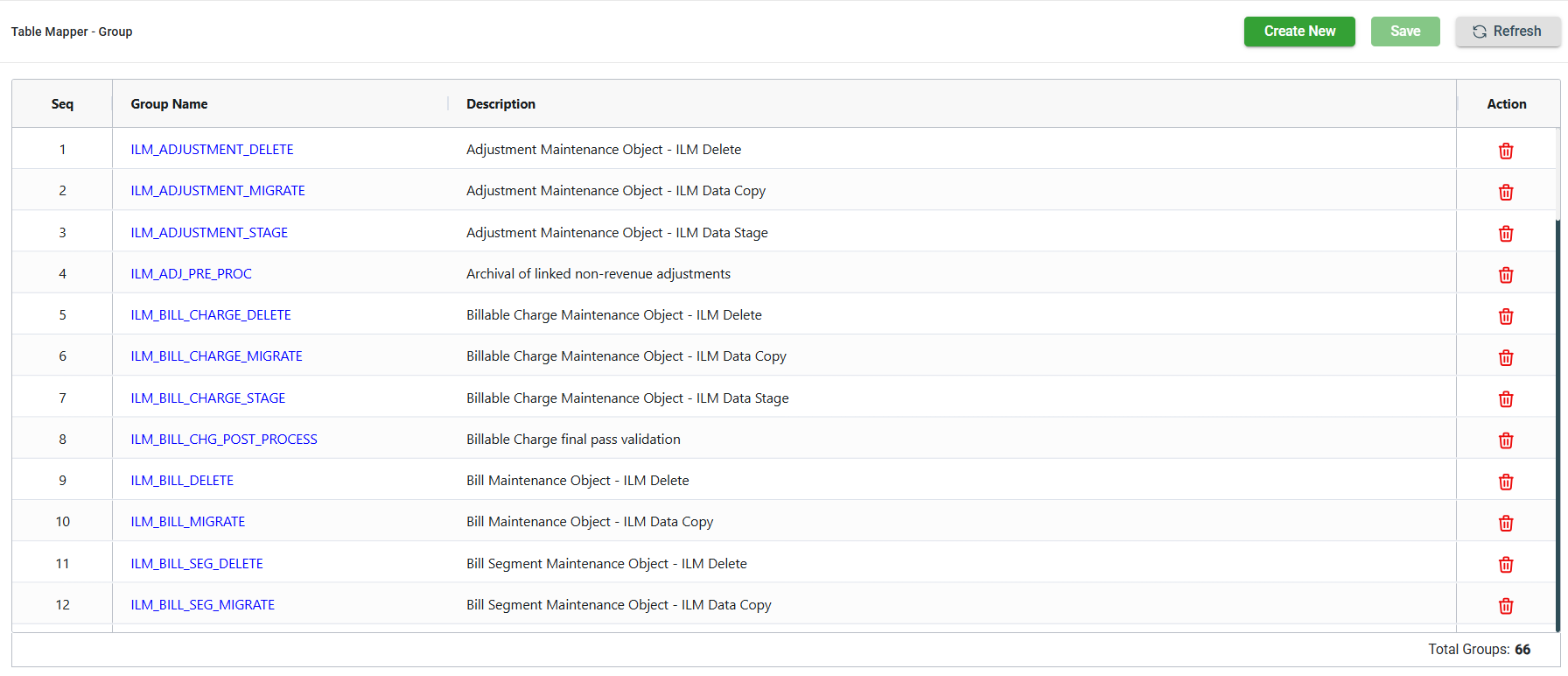Screen dimensions: 1568x676
Task: Sort by the Group Name column header
Action: point(169,104)
